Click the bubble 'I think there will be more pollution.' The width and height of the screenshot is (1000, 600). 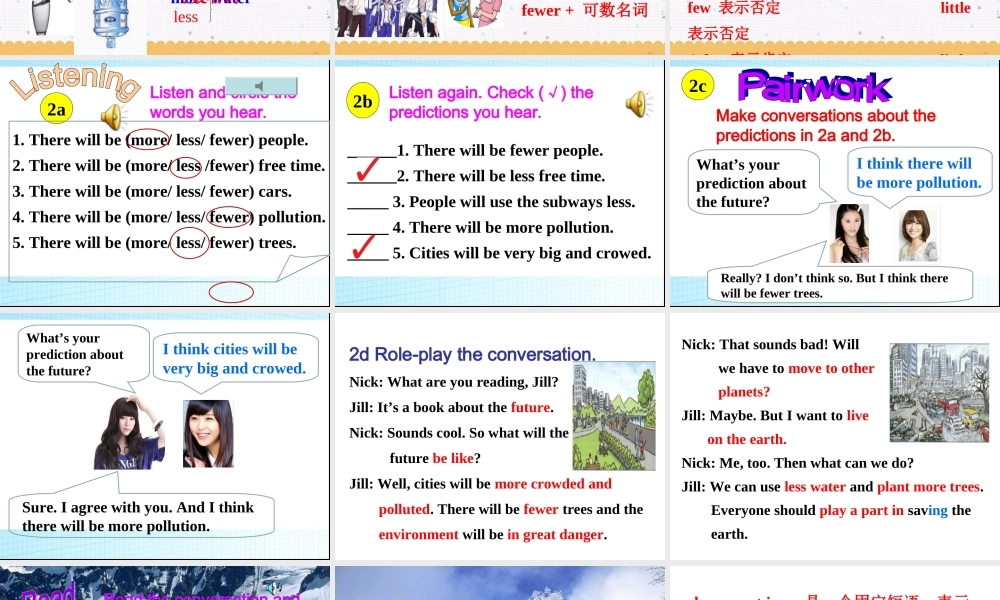(919, 173)
